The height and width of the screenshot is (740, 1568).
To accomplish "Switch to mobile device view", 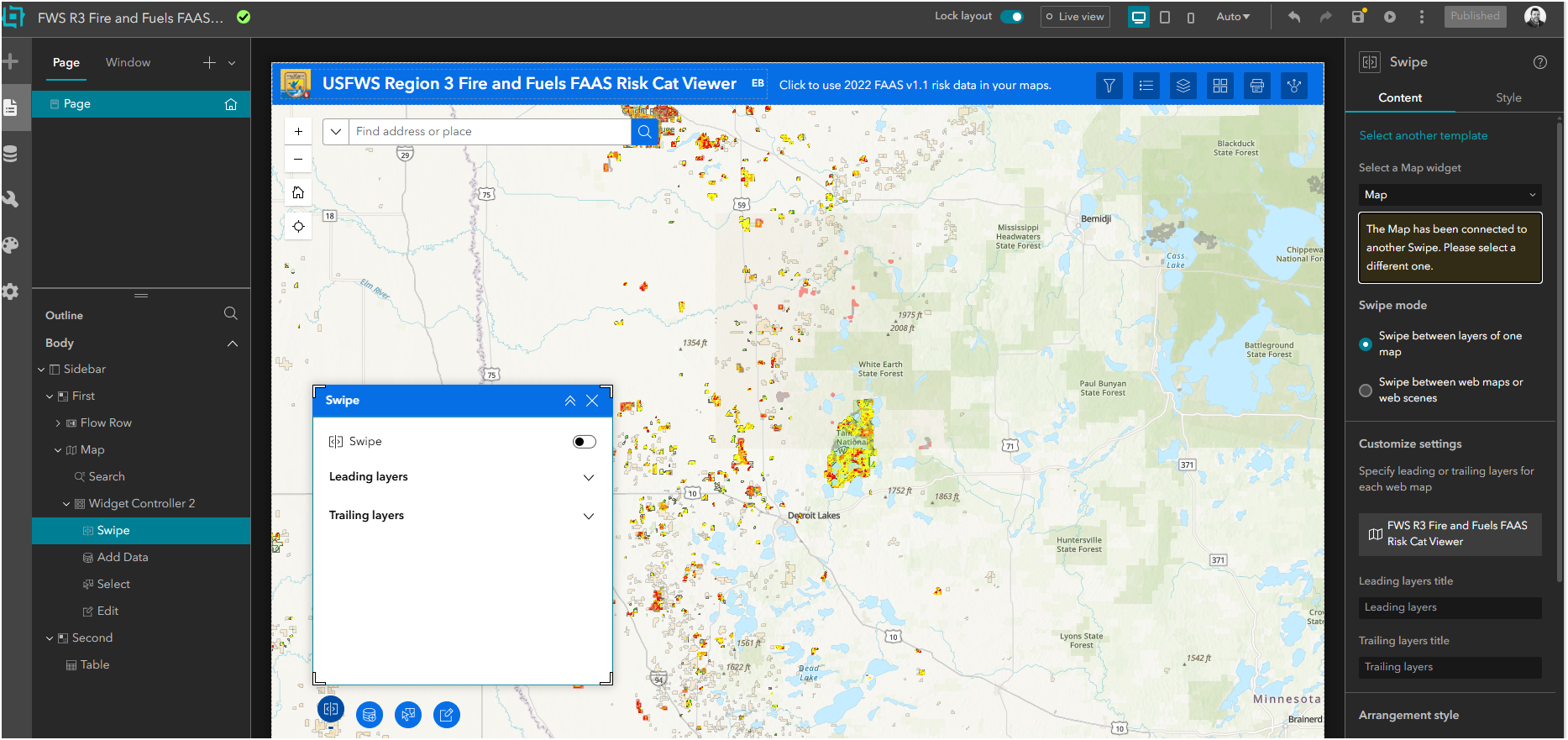I will coord(1191,17).
